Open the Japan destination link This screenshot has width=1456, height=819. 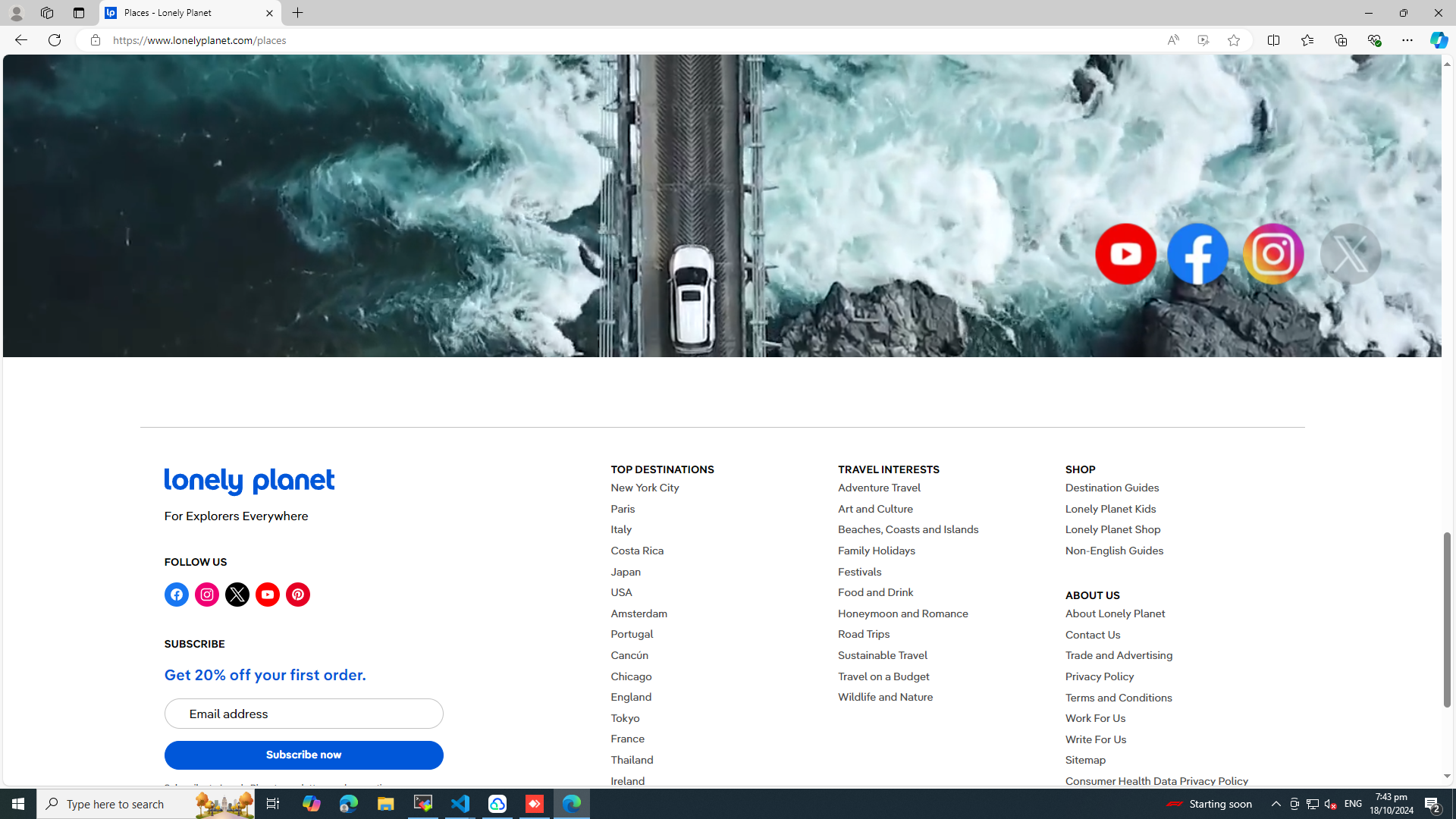click(x=626, y=572)
